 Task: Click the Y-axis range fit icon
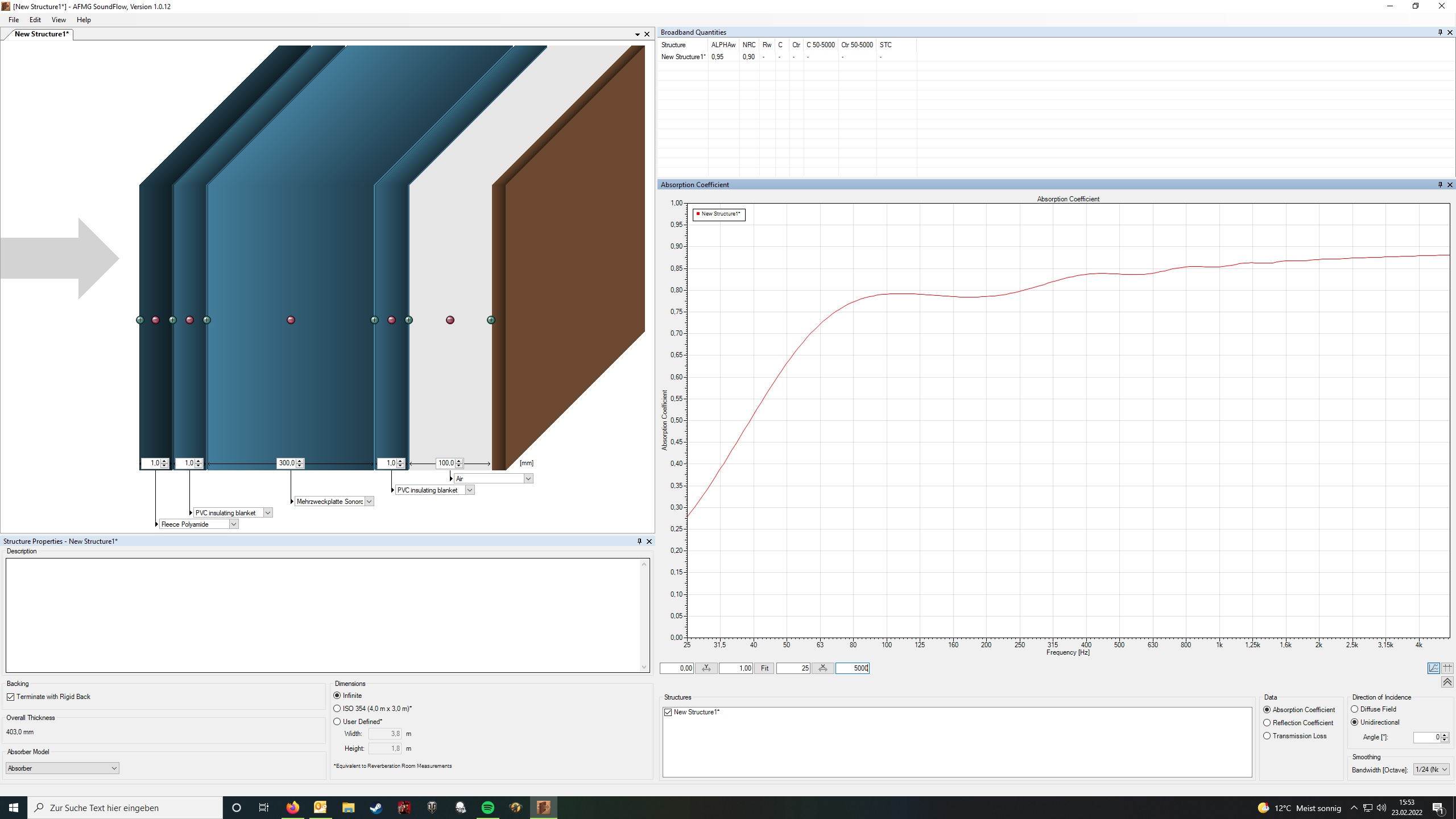tap(706, 668)
